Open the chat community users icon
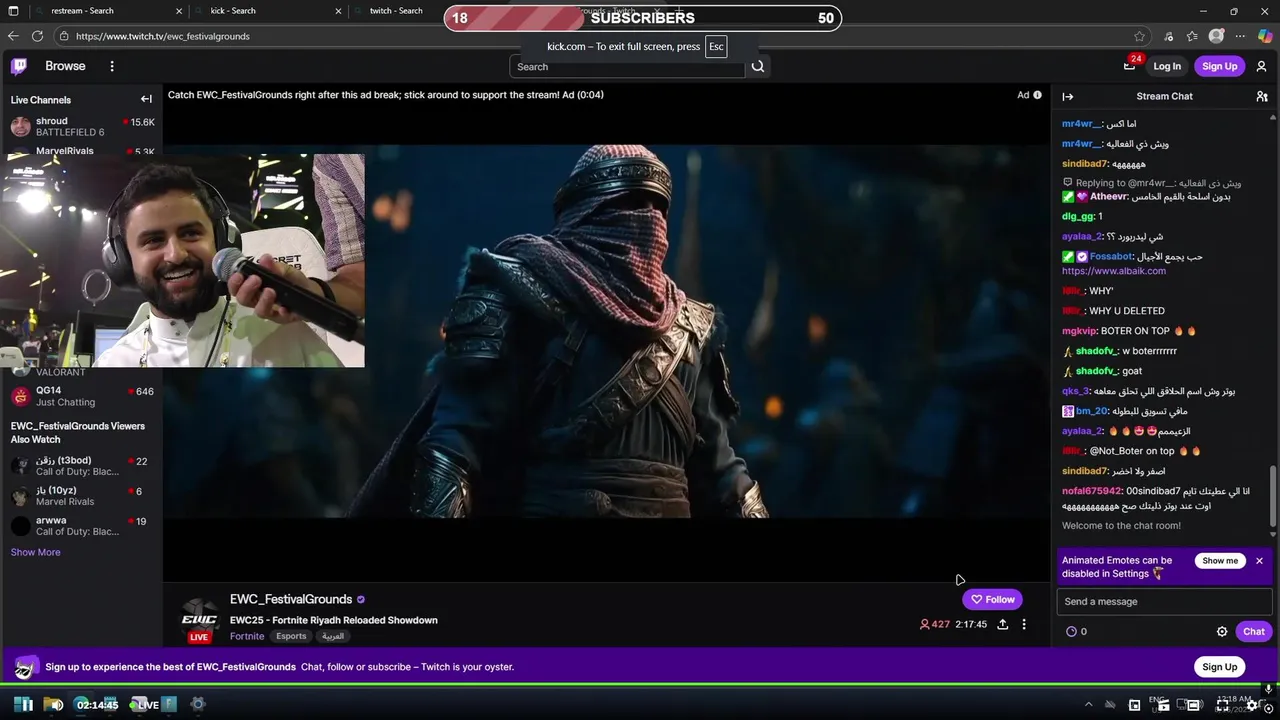The image size is (1280, 720). coord(1262,97)
